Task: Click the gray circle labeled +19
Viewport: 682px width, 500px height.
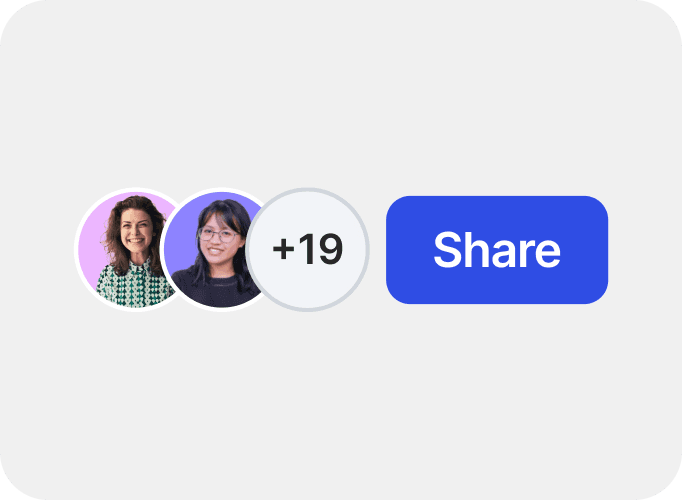Action: (308, 250)
